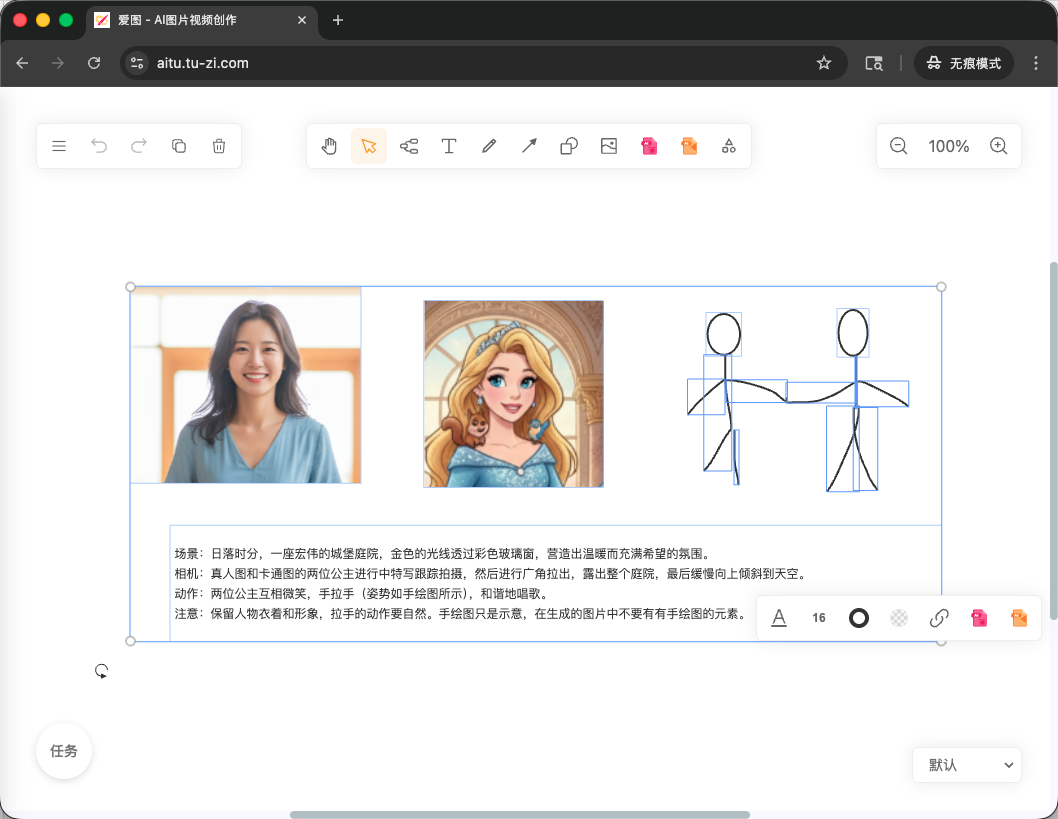Click the 任务 button
Viewport: 1058px width, 819px height.
coord(63,751)
